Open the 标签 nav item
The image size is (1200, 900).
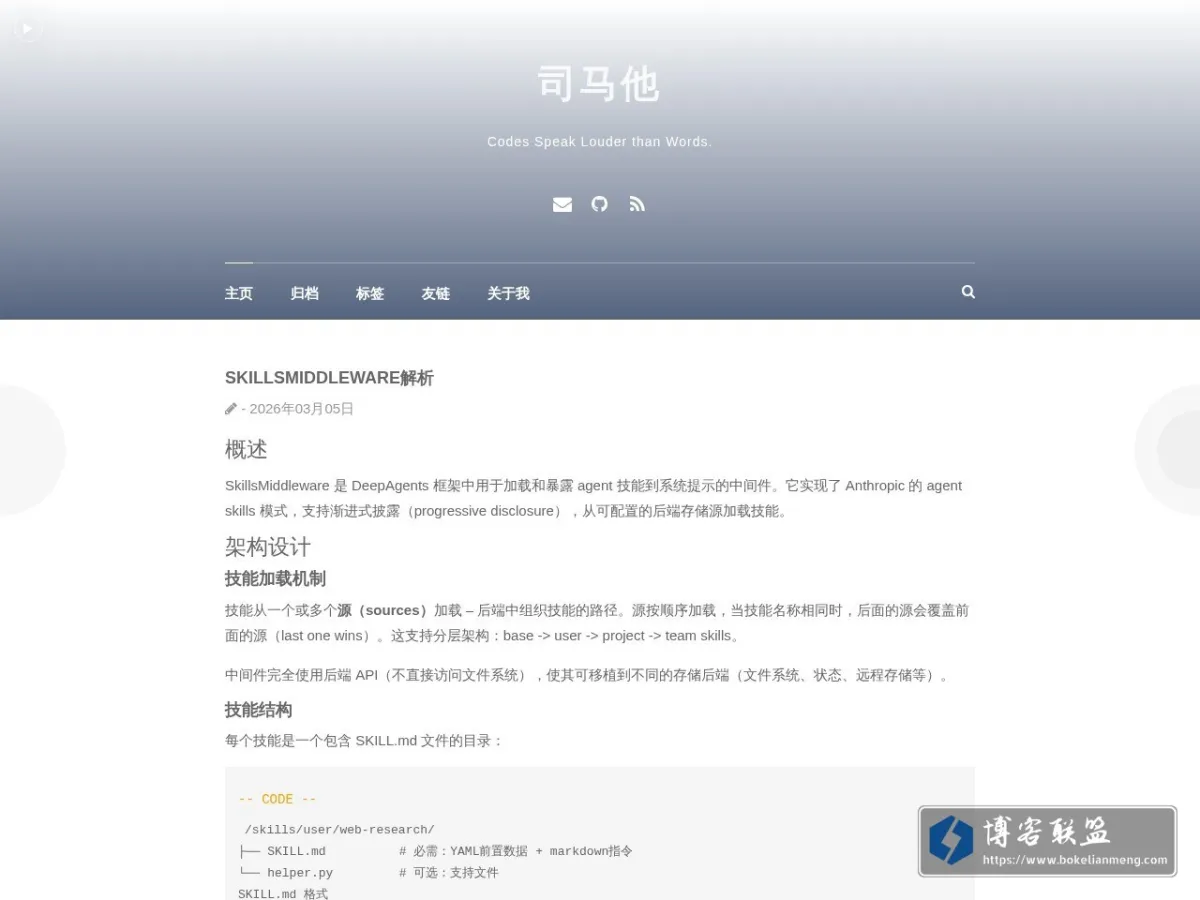tap(370, 293)
